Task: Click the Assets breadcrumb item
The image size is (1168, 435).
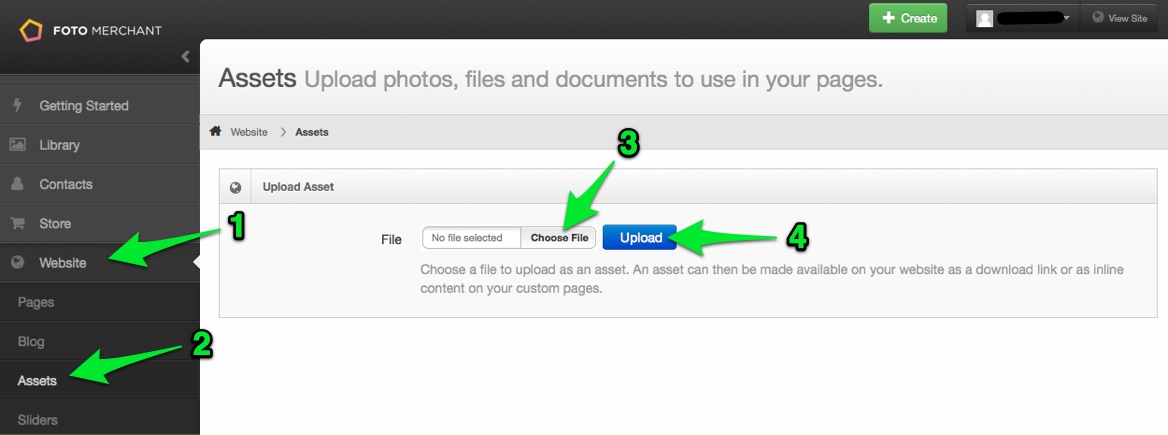Action: [312, 132]
